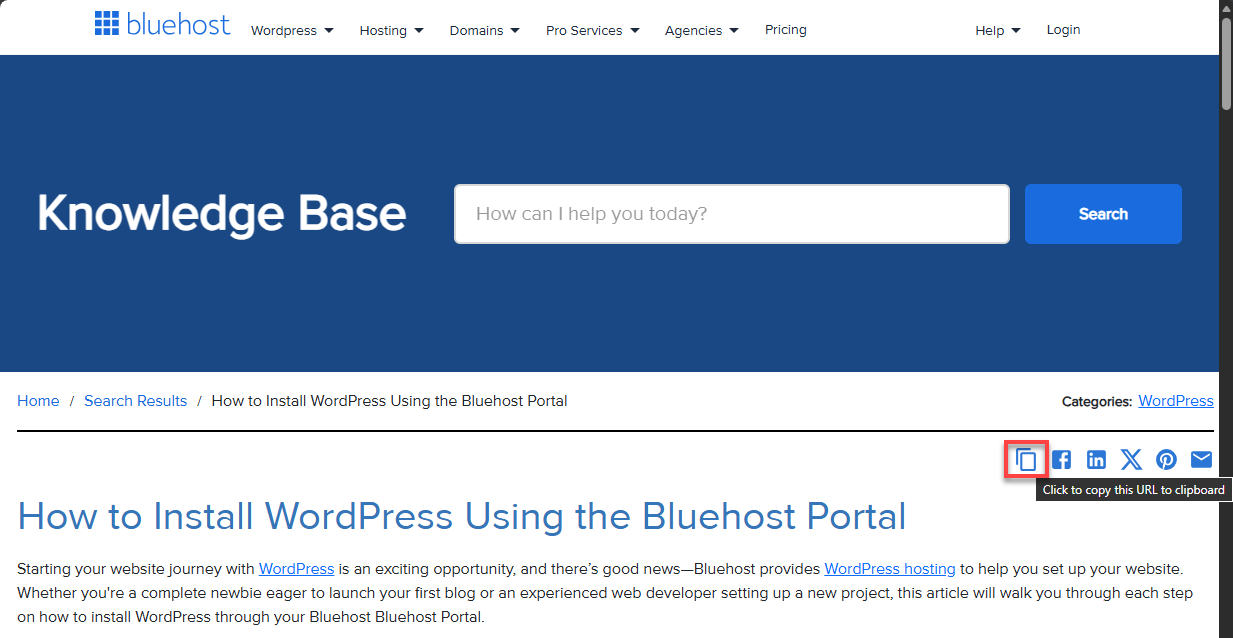
Task: Open the Pricing page
Action: pyautogui.click(x=785, y=30)
